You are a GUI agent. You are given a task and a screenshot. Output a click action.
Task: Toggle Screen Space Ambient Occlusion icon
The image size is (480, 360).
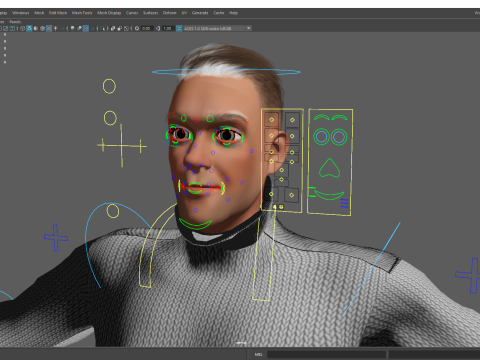72,28
